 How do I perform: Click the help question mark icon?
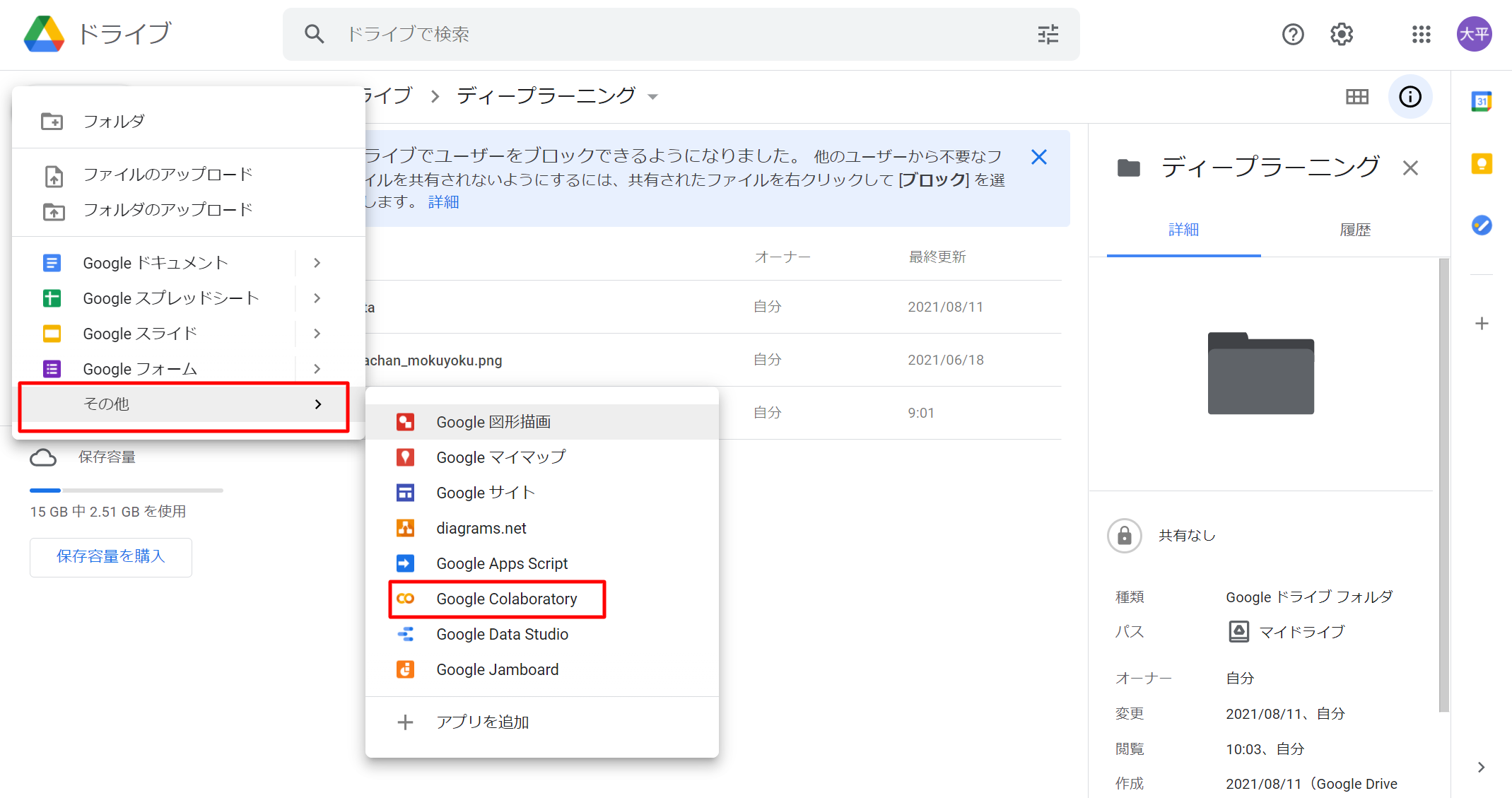pos(1293,34)
